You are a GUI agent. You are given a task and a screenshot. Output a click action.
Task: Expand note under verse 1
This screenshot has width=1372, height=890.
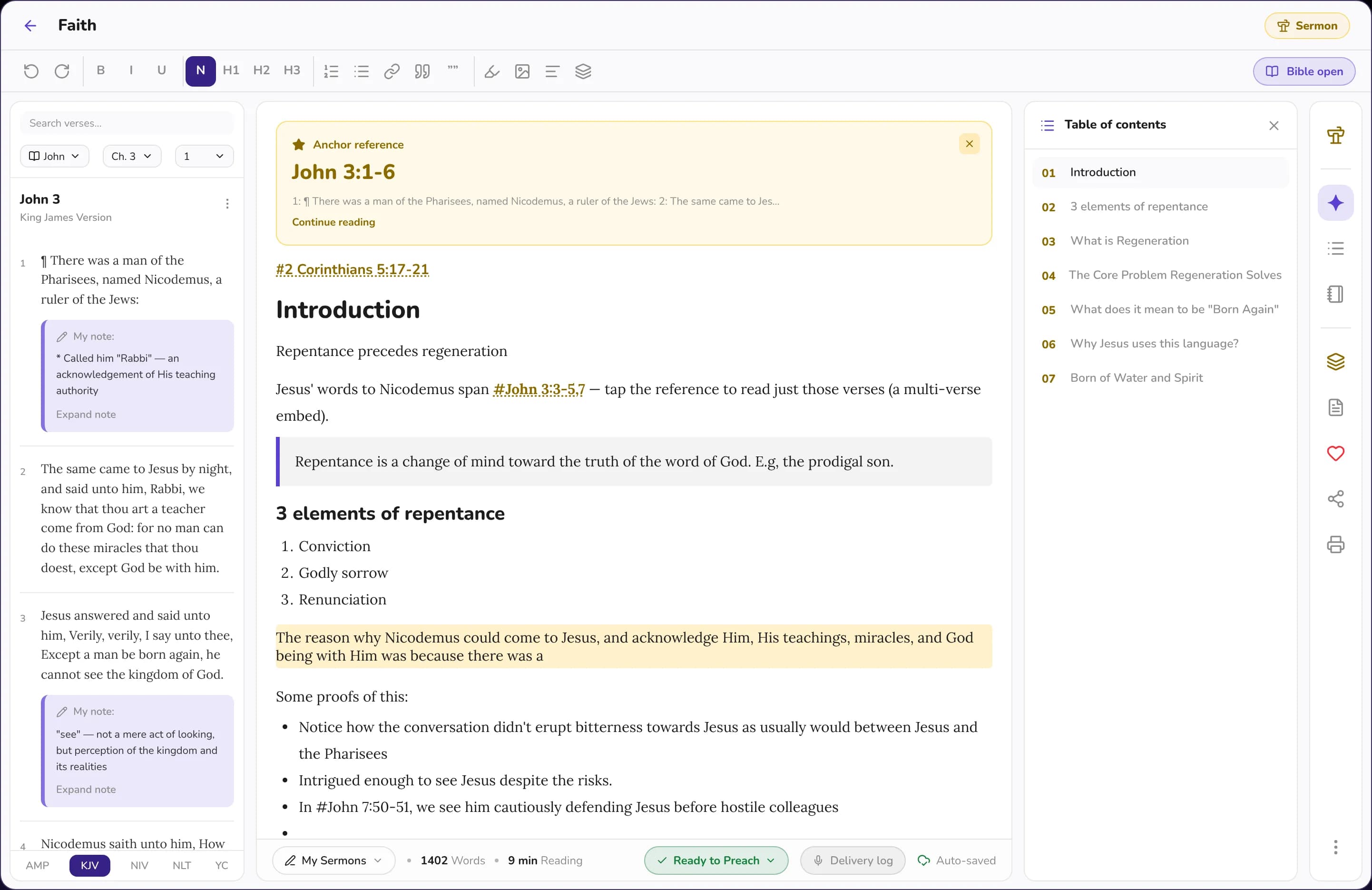pos(86,414)
